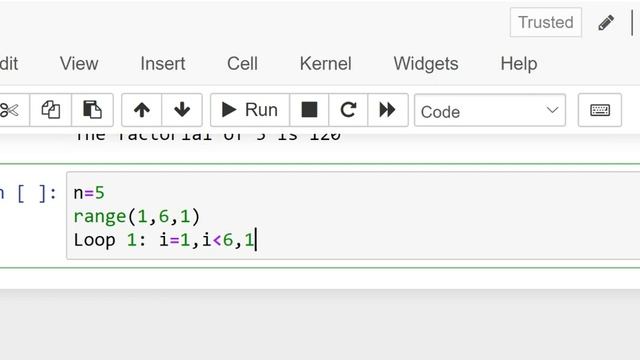Screen dimensions: 640x360
Task: Open the Widgets menu
Action: (426, 64)
